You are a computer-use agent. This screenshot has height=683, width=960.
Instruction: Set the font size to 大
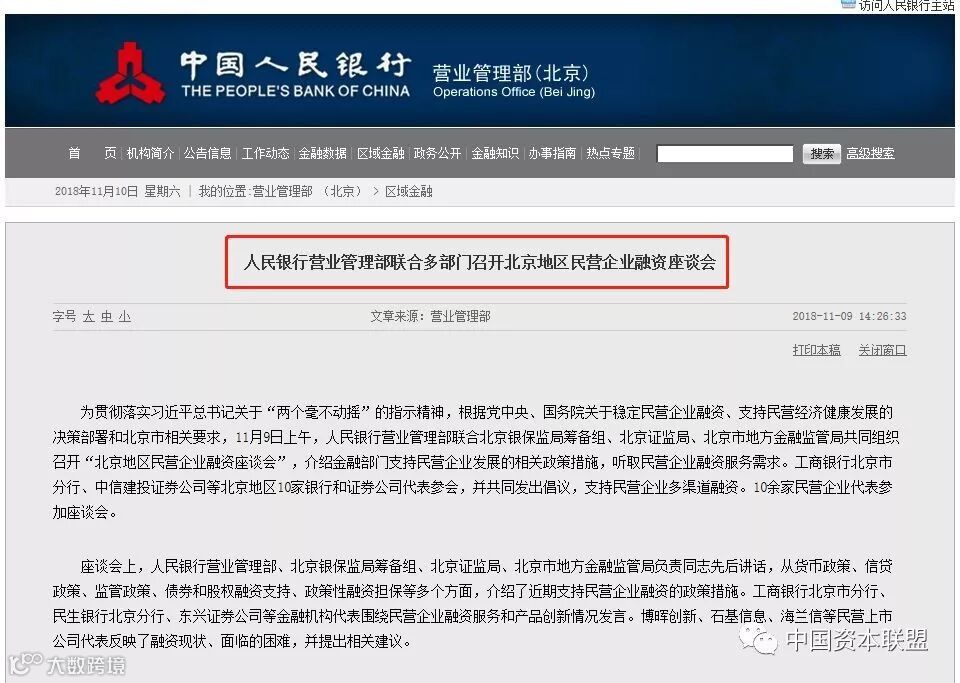tap(88, 316)
